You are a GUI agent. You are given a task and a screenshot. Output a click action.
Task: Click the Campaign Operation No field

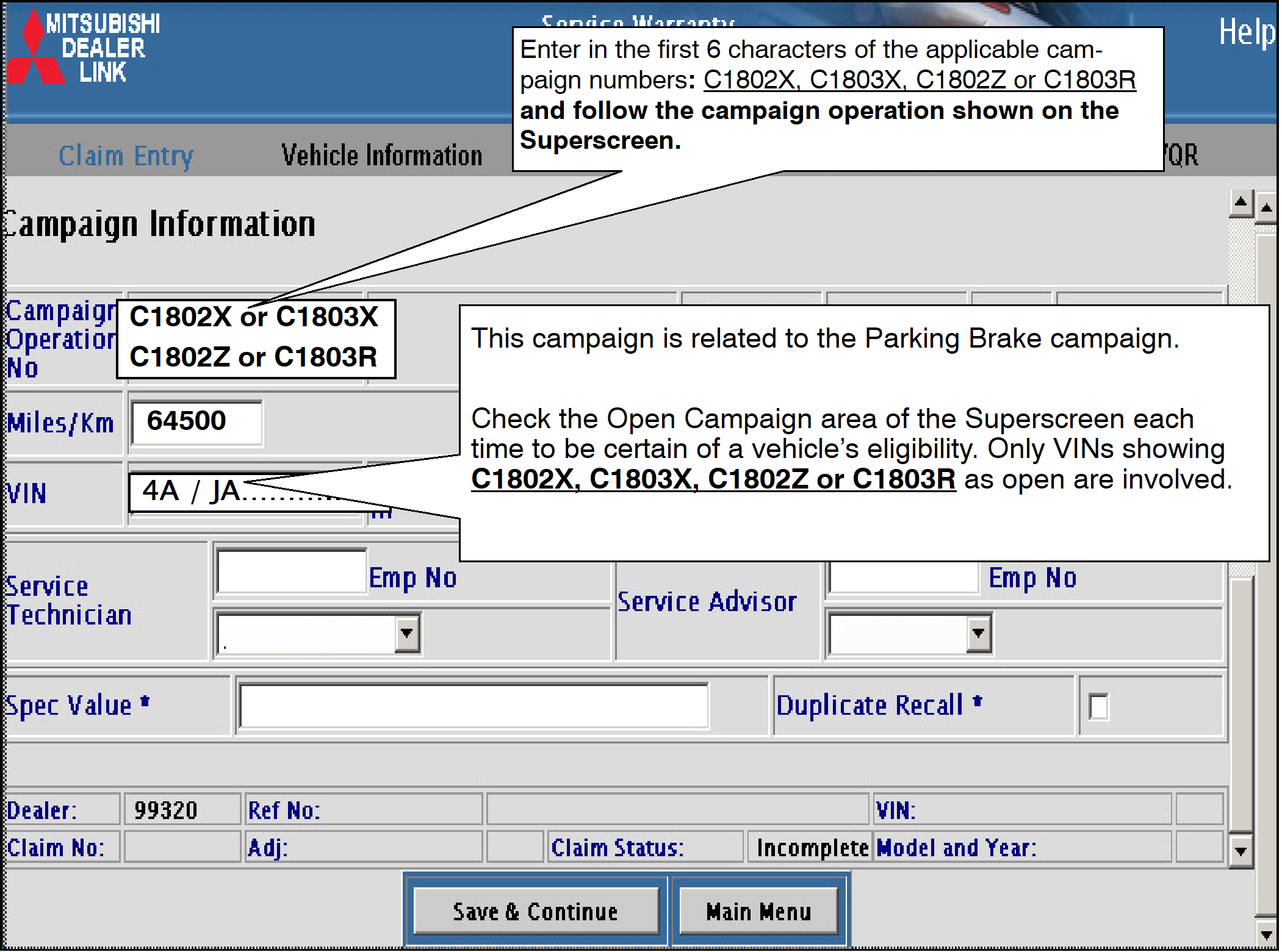255,338
